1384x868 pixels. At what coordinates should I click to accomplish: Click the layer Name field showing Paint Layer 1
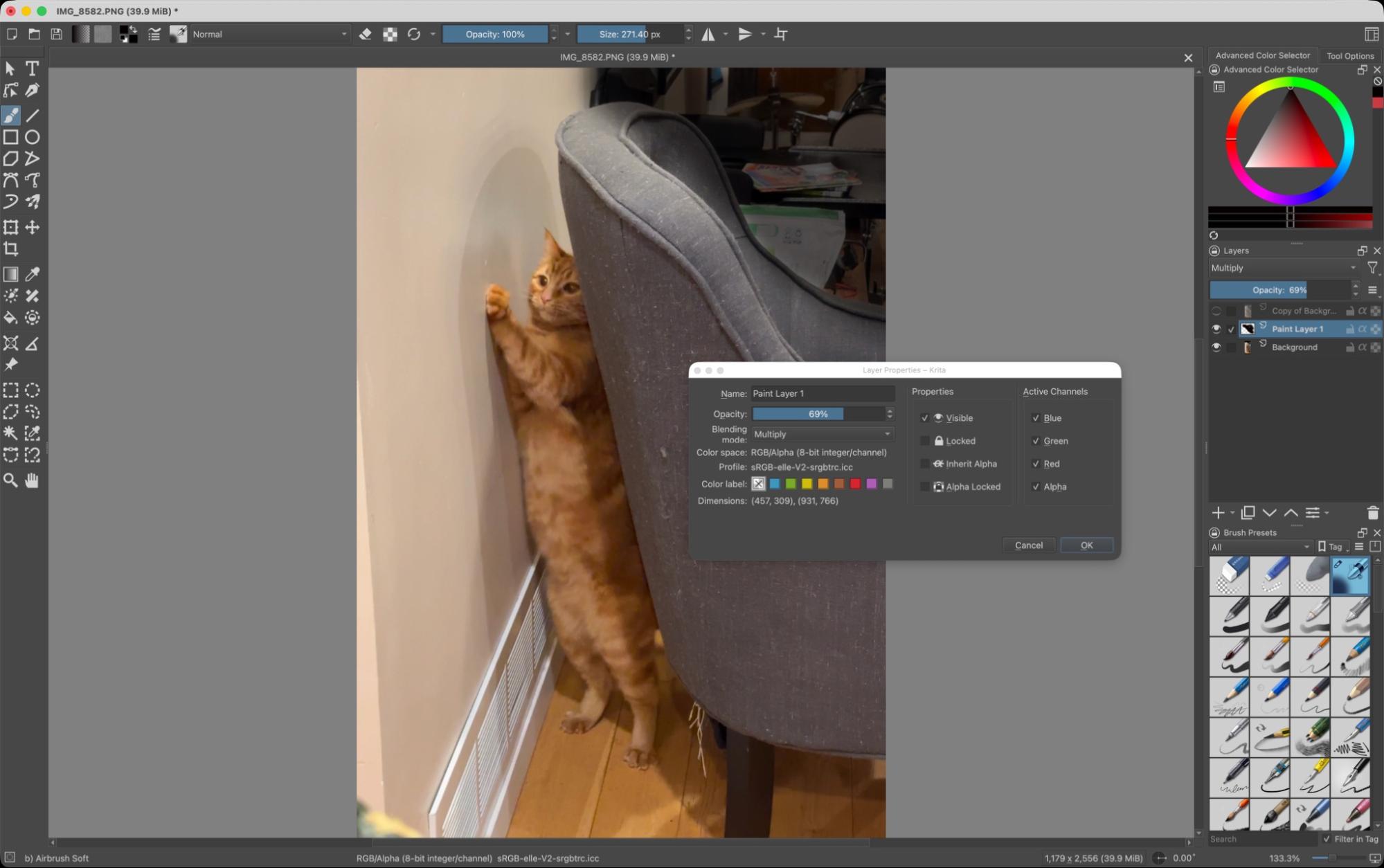[x=821, y=393]
